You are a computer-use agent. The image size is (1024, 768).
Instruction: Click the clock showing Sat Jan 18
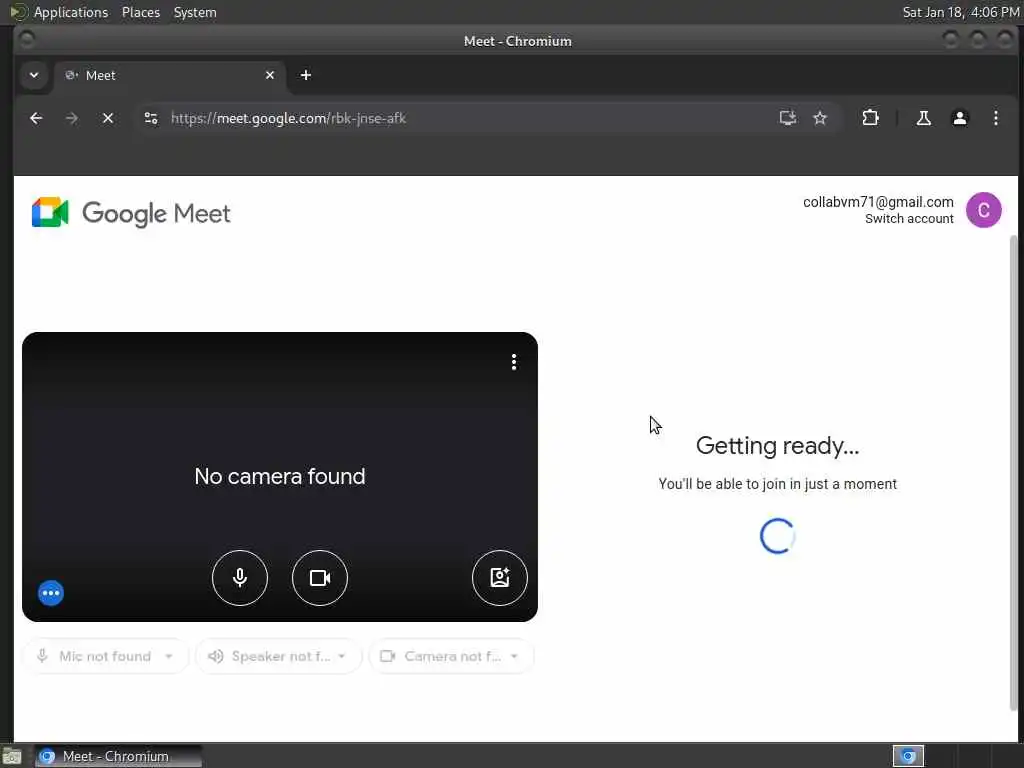pos(961,12)
